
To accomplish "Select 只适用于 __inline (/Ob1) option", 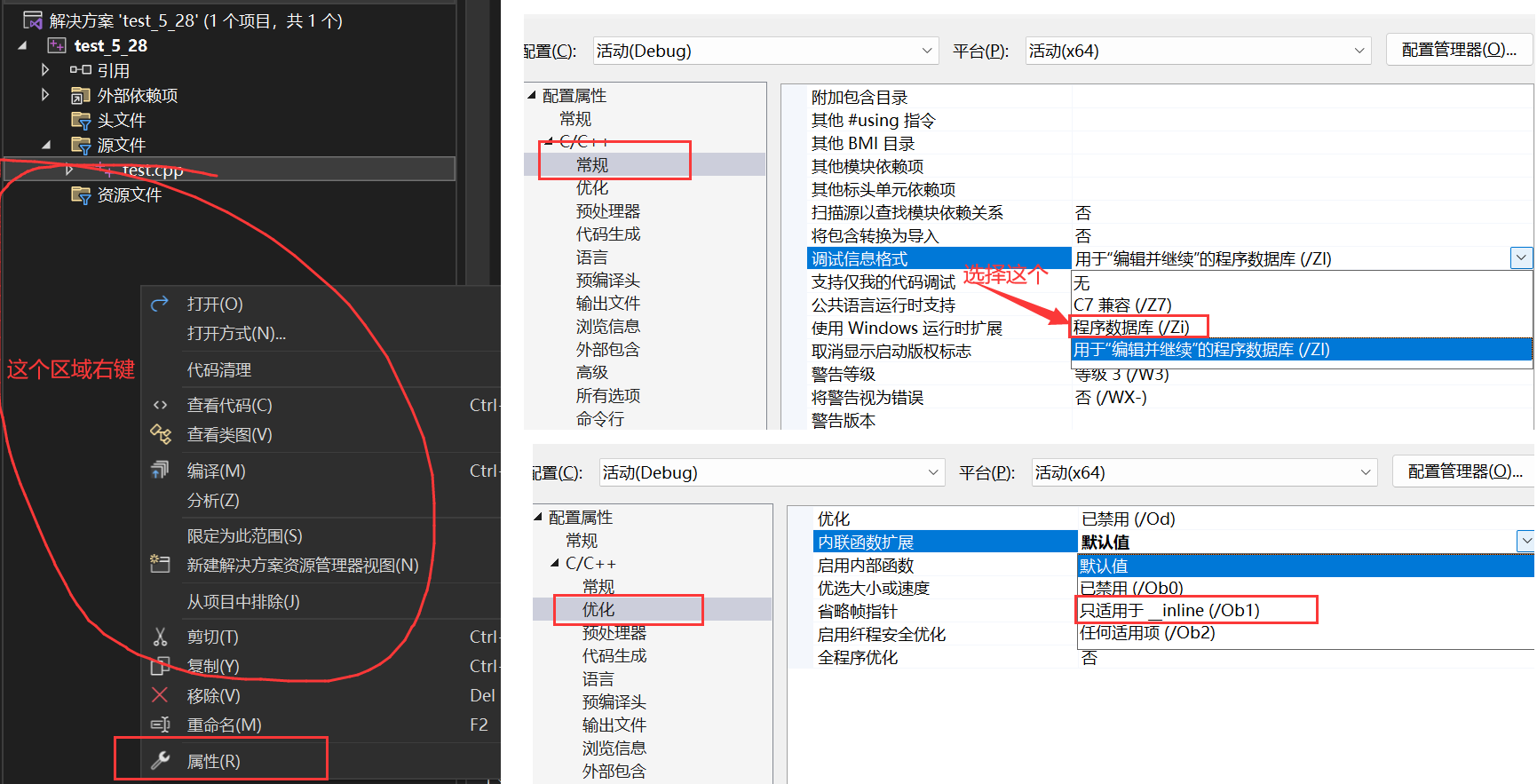I will click(x=1306, y=610).
